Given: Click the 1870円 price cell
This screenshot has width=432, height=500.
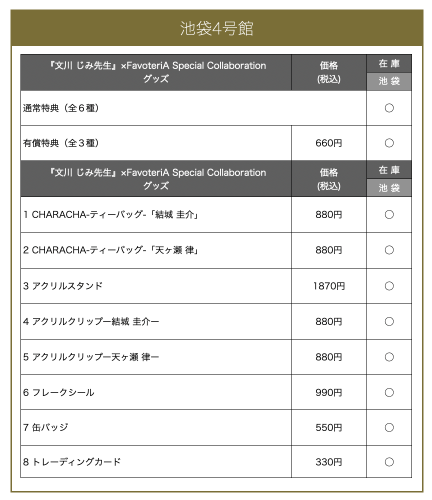Looking at the screenshot, I should tap(329, 286).
